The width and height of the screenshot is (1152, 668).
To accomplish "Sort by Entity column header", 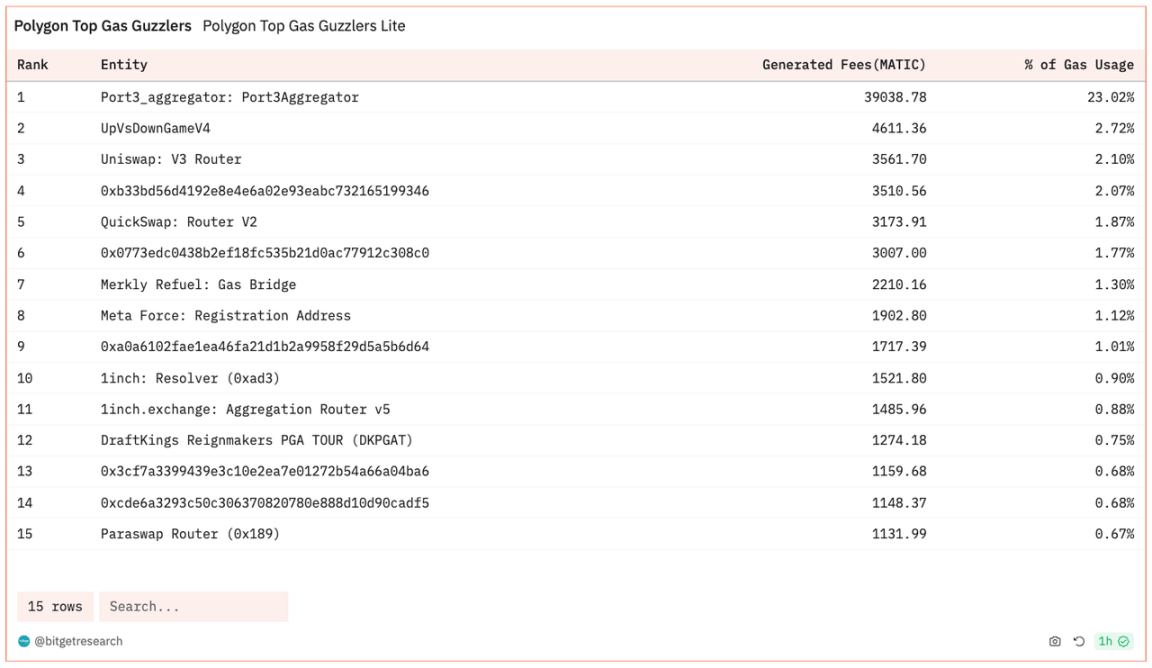I will (x=124, y=65).
